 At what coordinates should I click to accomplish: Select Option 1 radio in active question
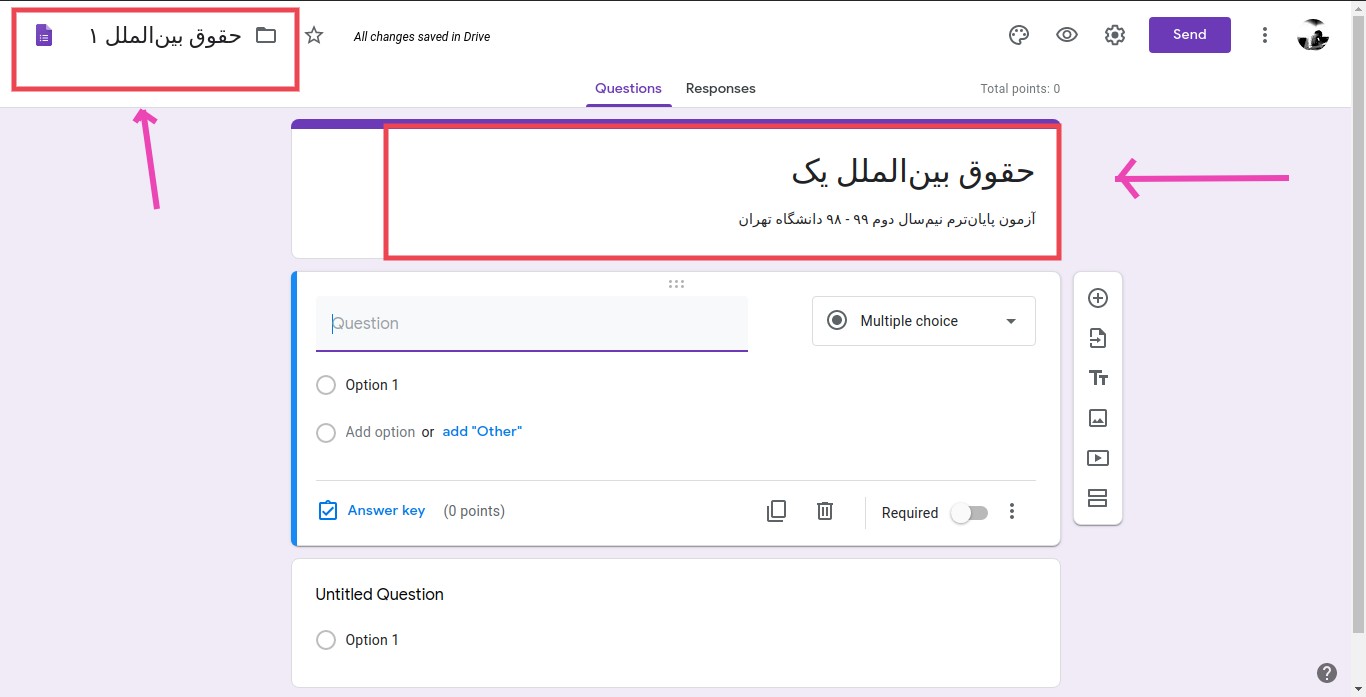click(326, 385)
